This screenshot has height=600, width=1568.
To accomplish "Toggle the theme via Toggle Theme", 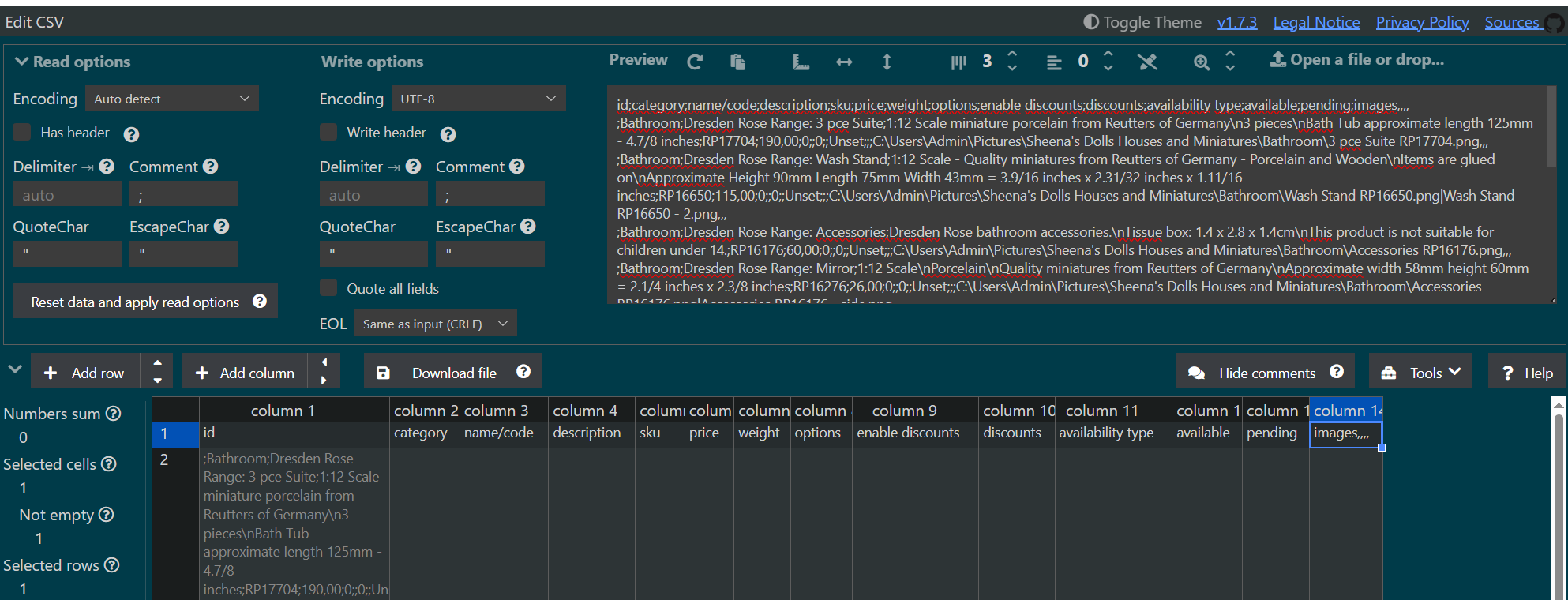I will click(x=1142, y=22).
